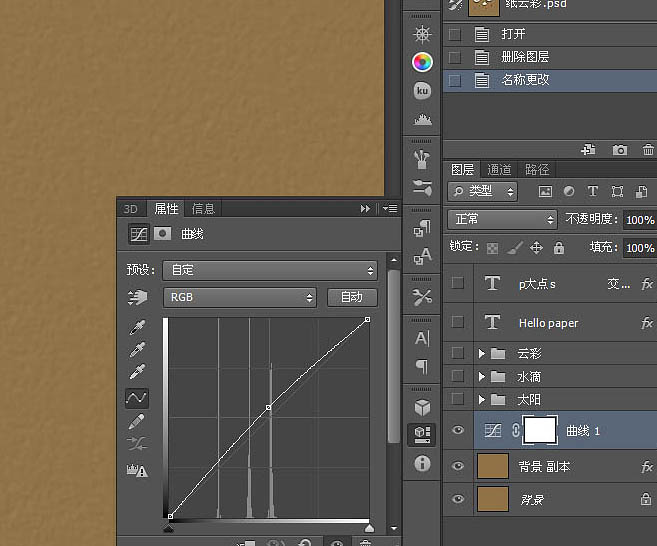Image resolution: width=657 pixels, height=546 pixels.
Task: Select the black point eyedropper
Action: coord(137,327)
